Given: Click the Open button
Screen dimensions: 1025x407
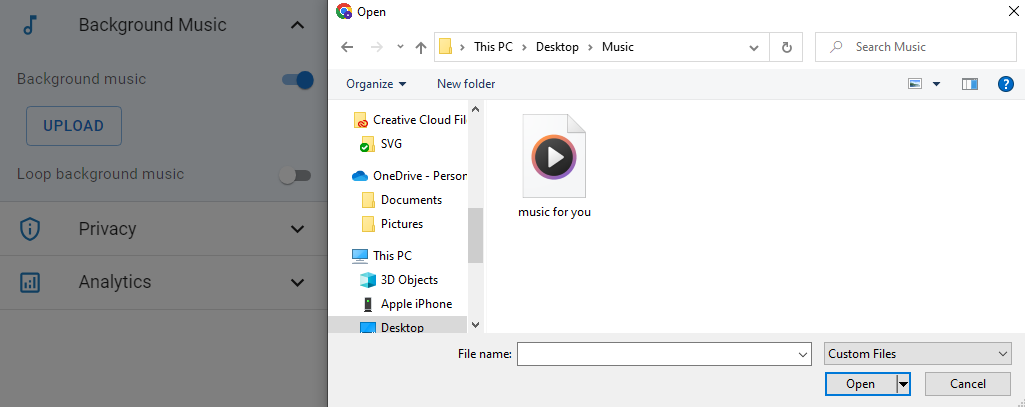Looking at the screenshot, I should coord(860,384).
